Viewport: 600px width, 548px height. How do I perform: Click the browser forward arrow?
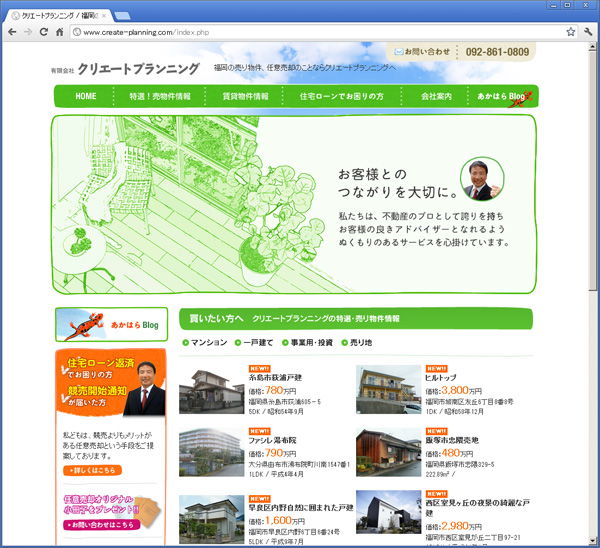click(x=28, y=32)
